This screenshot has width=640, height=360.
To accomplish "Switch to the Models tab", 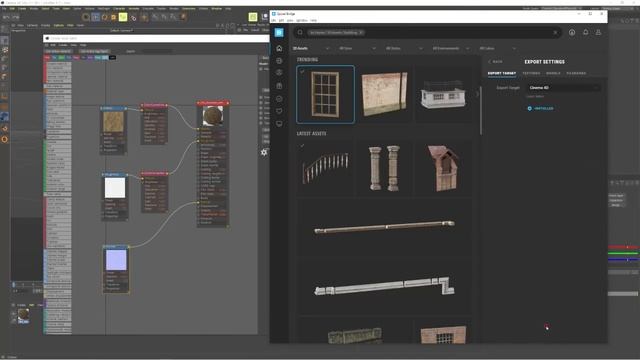I will point(553,73).
